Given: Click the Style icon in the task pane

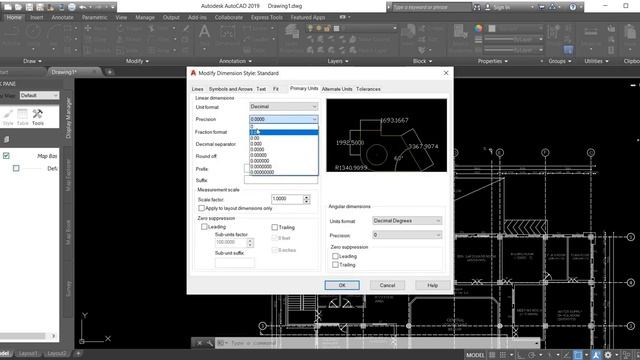Looking at the screenshot, I should click(x=8, y=116).
